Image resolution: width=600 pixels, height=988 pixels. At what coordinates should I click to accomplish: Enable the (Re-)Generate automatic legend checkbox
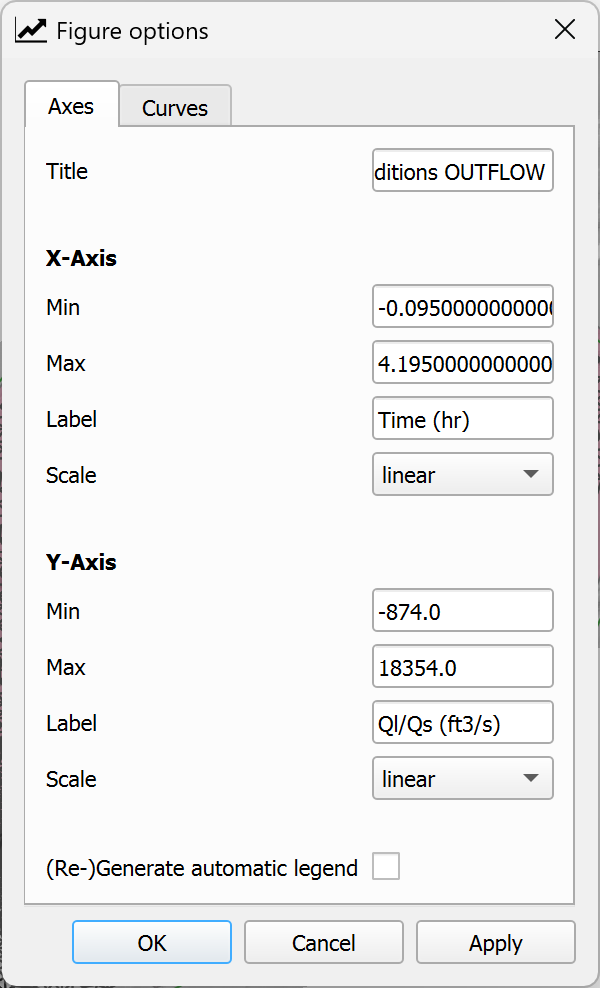click(386, 867)
